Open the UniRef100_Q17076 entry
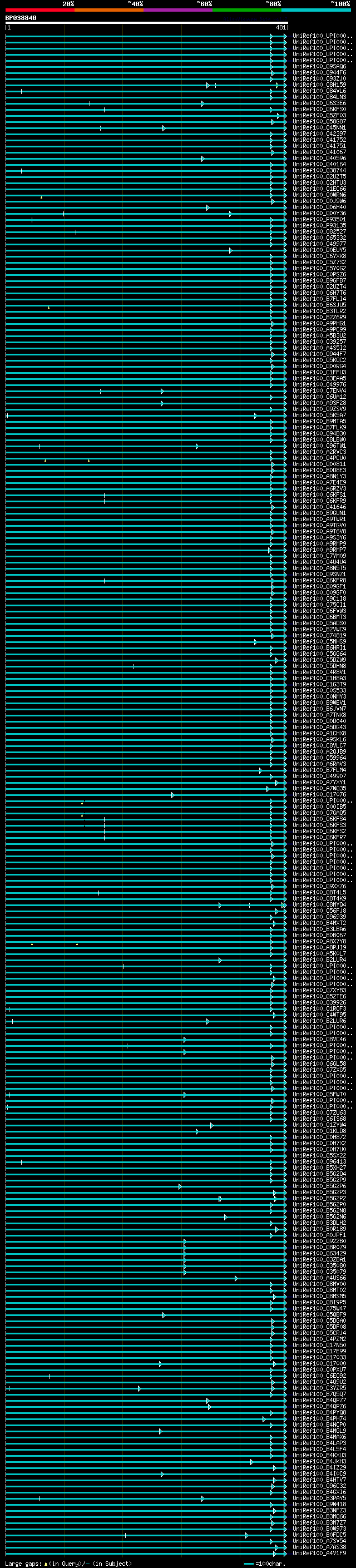Image resolution: width=356 pixels, height=1568 pixels. coord(319,794)
